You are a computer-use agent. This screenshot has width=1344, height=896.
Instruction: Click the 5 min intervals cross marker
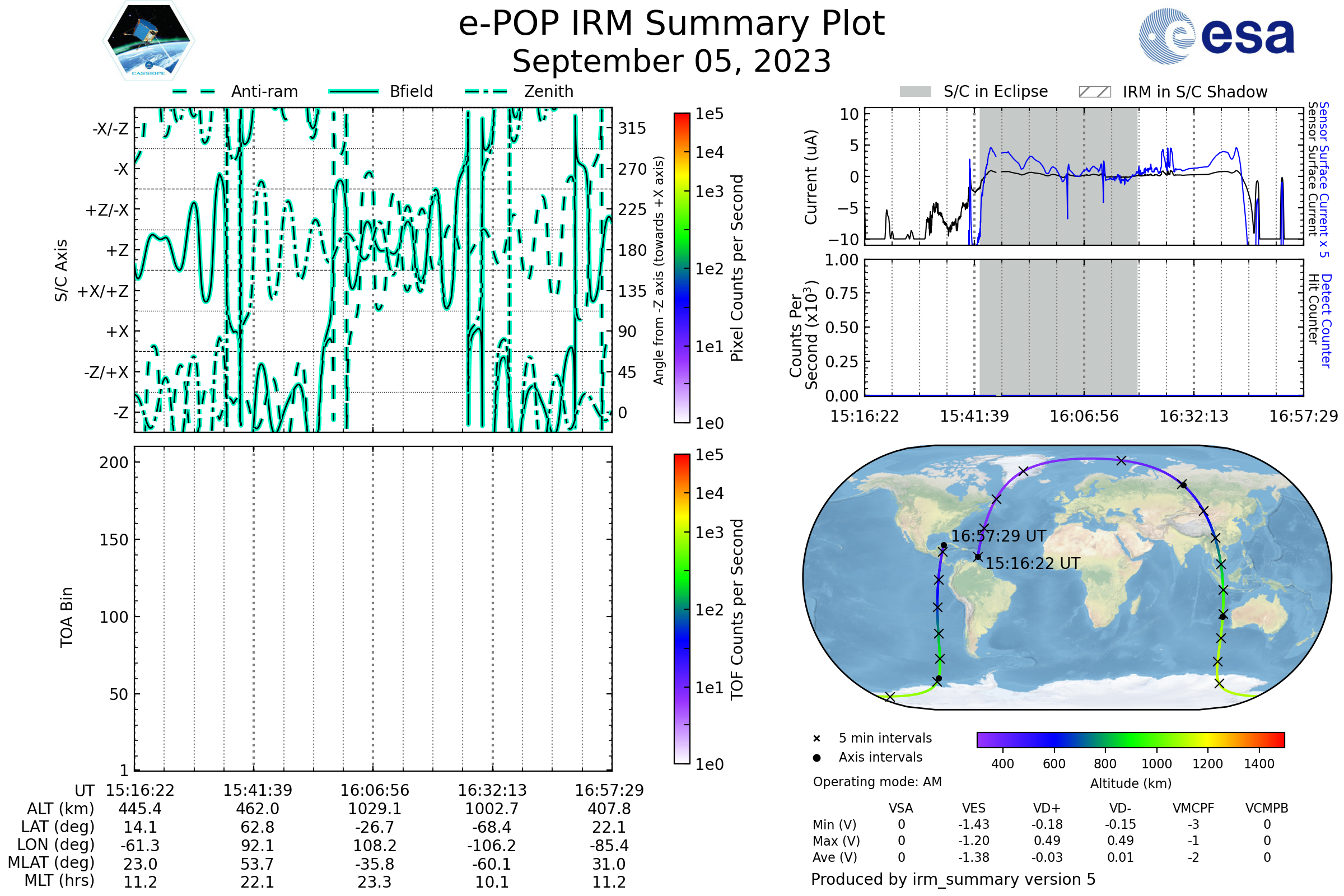816,739
